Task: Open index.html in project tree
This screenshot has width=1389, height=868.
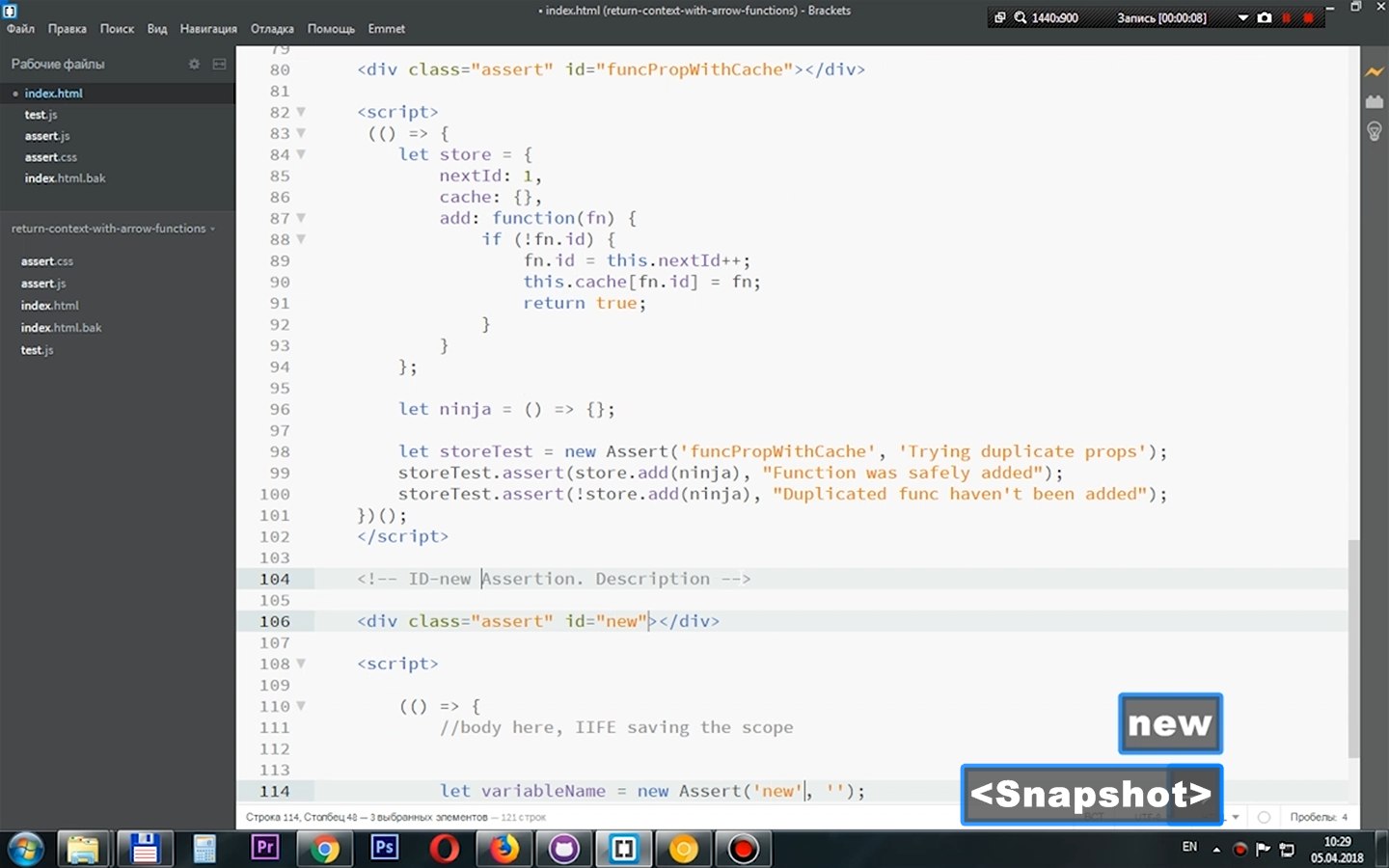Action: click(50, 306)
